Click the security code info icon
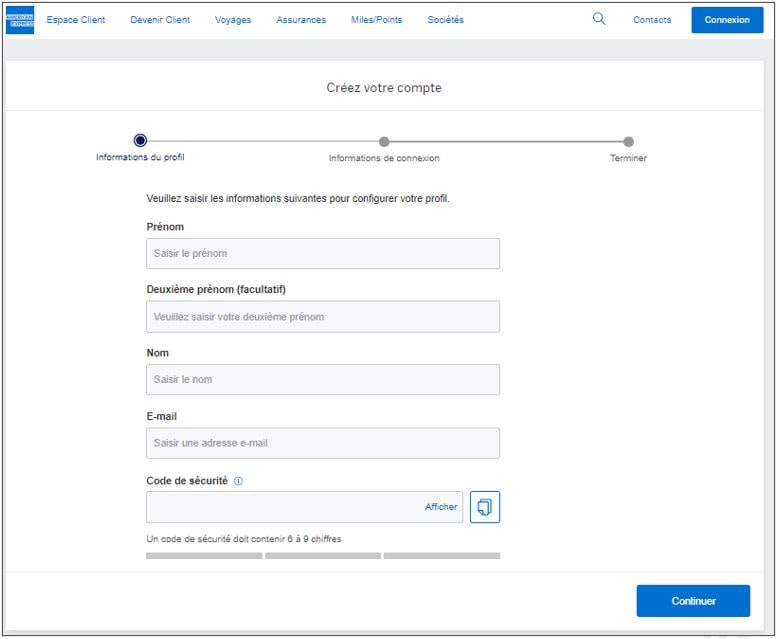 coord(238,481)
